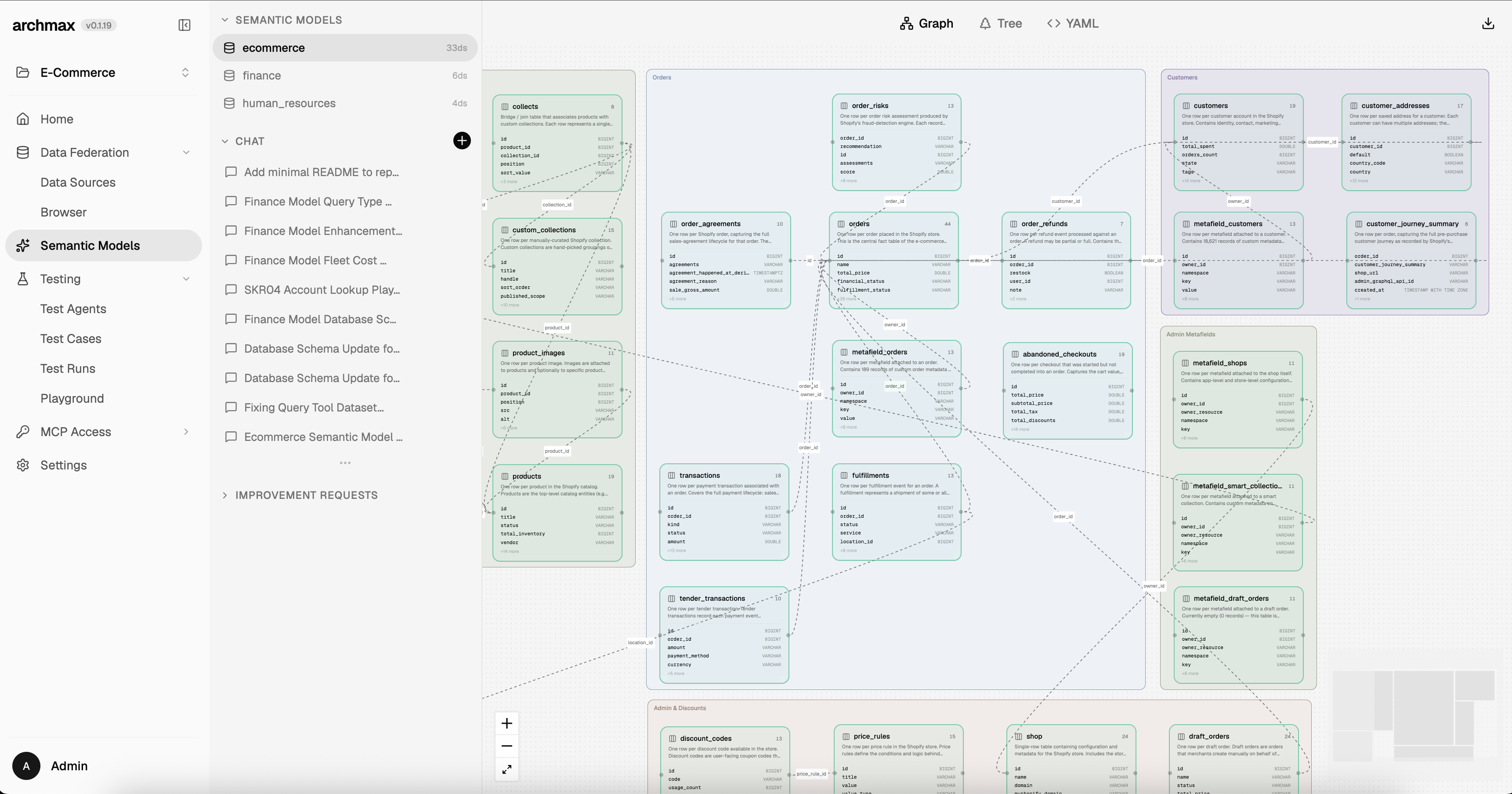Click '+39 more' in orders node
The height and width of the screenshot is (794, 1512).
(847, 299)
